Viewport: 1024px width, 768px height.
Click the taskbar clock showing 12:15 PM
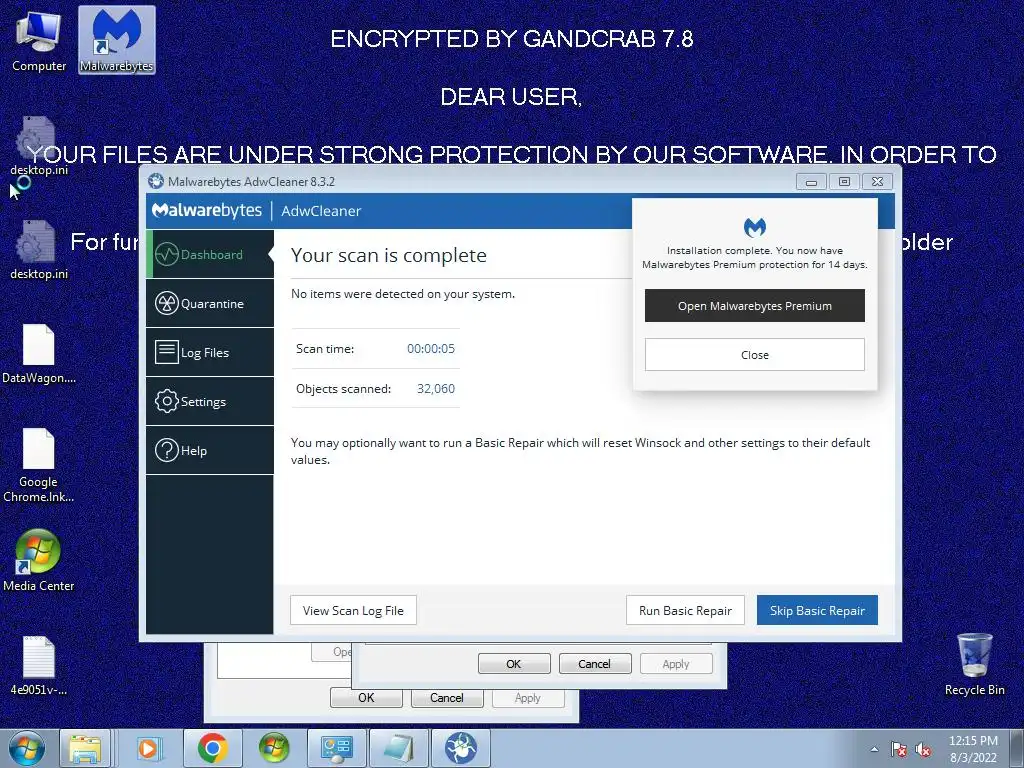[x=973, y=749]
